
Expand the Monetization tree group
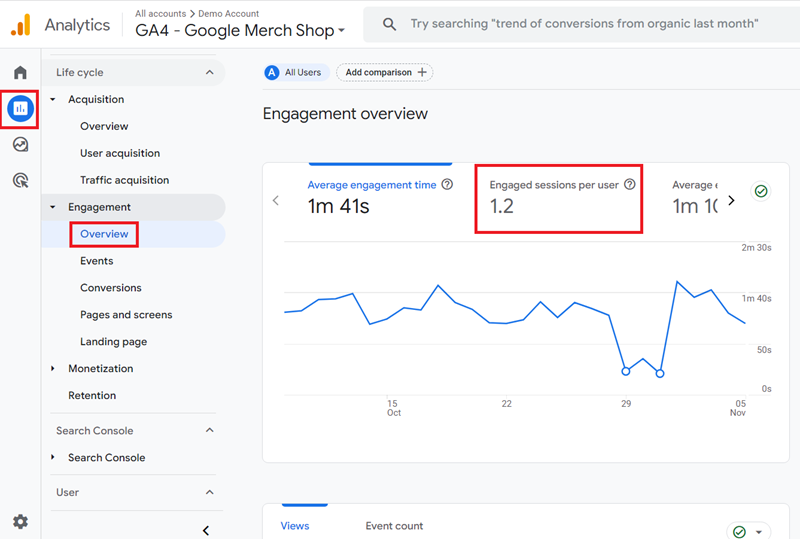pyautogui.click(x=53, y=369)
